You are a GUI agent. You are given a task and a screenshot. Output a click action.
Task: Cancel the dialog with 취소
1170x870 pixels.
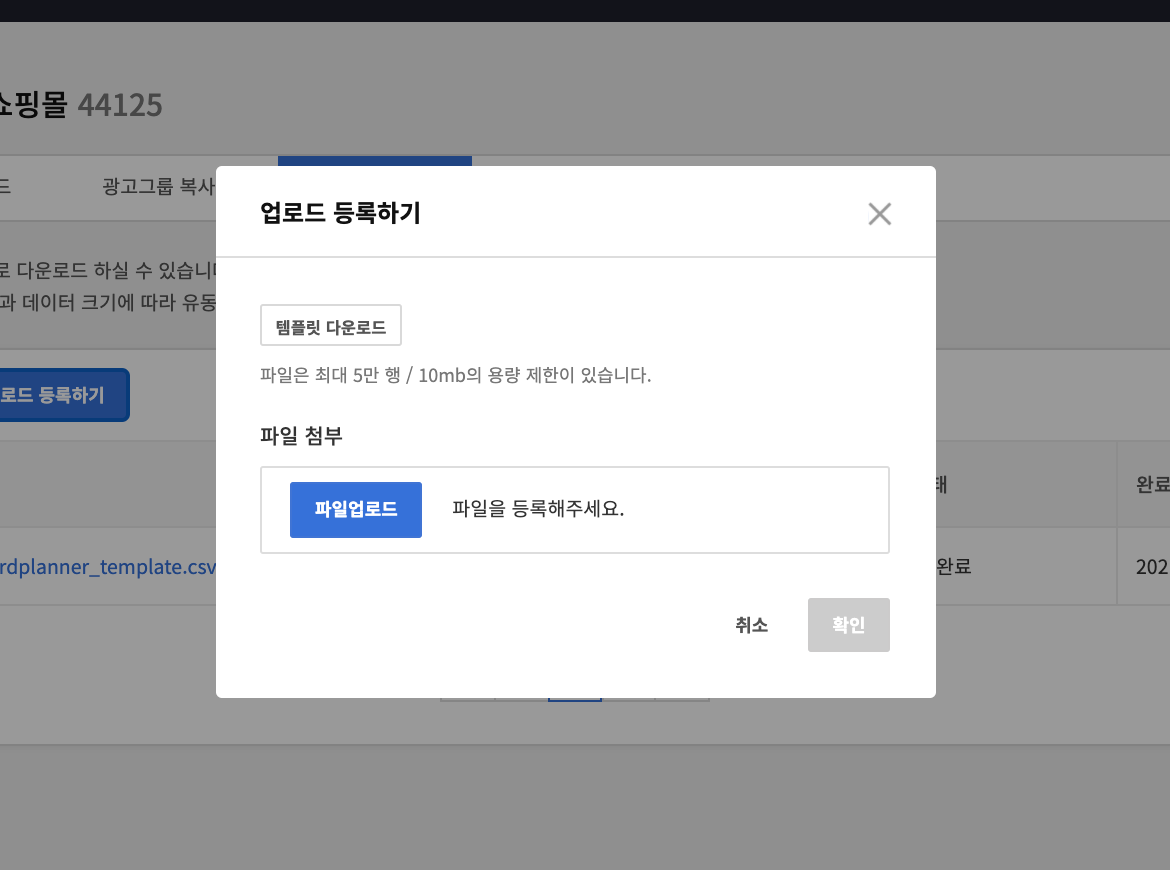tap(751, 625)
